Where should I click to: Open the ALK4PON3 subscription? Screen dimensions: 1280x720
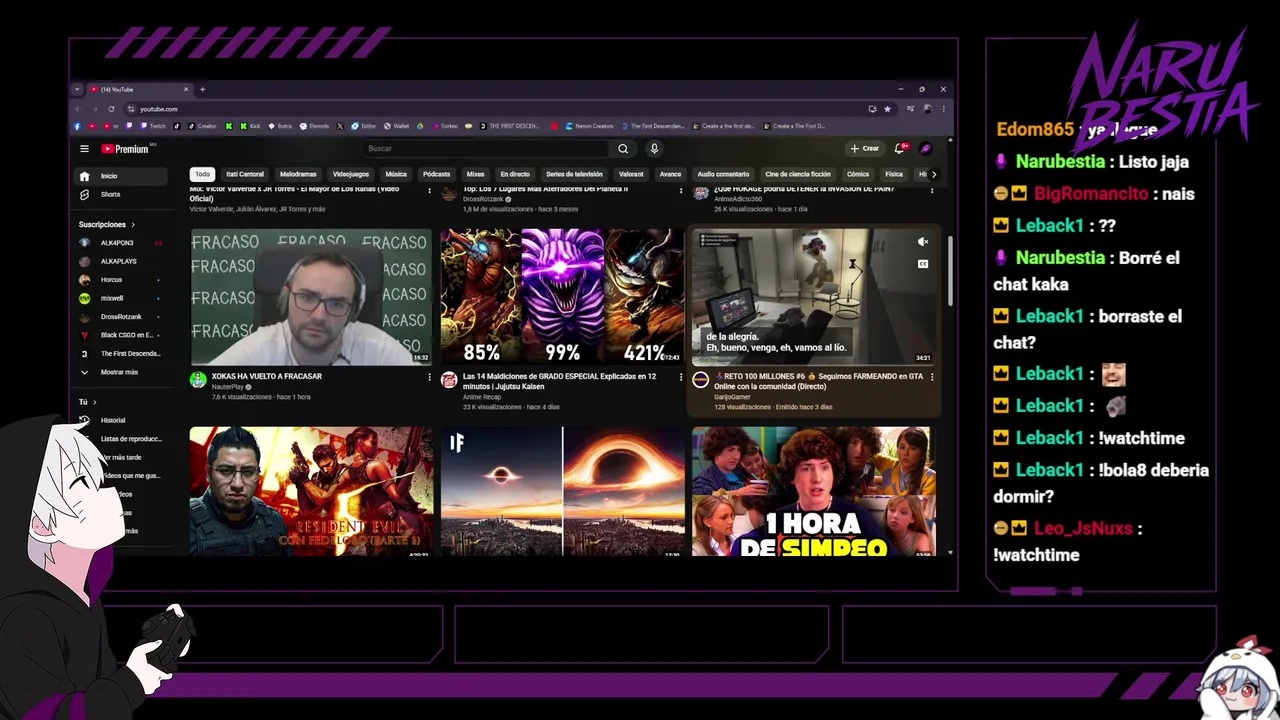click(x=122, y=243)
